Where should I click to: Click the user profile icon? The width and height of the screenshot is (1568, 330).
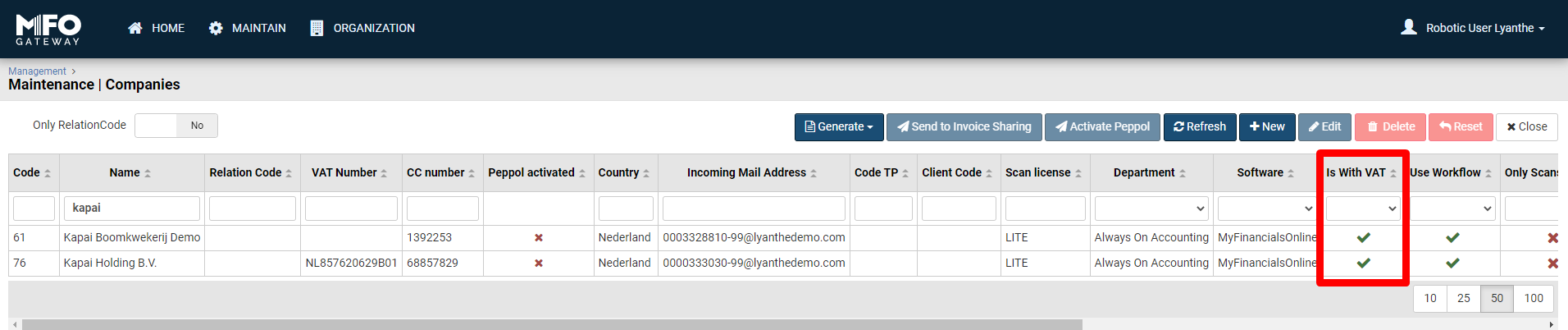(x=1409, y=27)
